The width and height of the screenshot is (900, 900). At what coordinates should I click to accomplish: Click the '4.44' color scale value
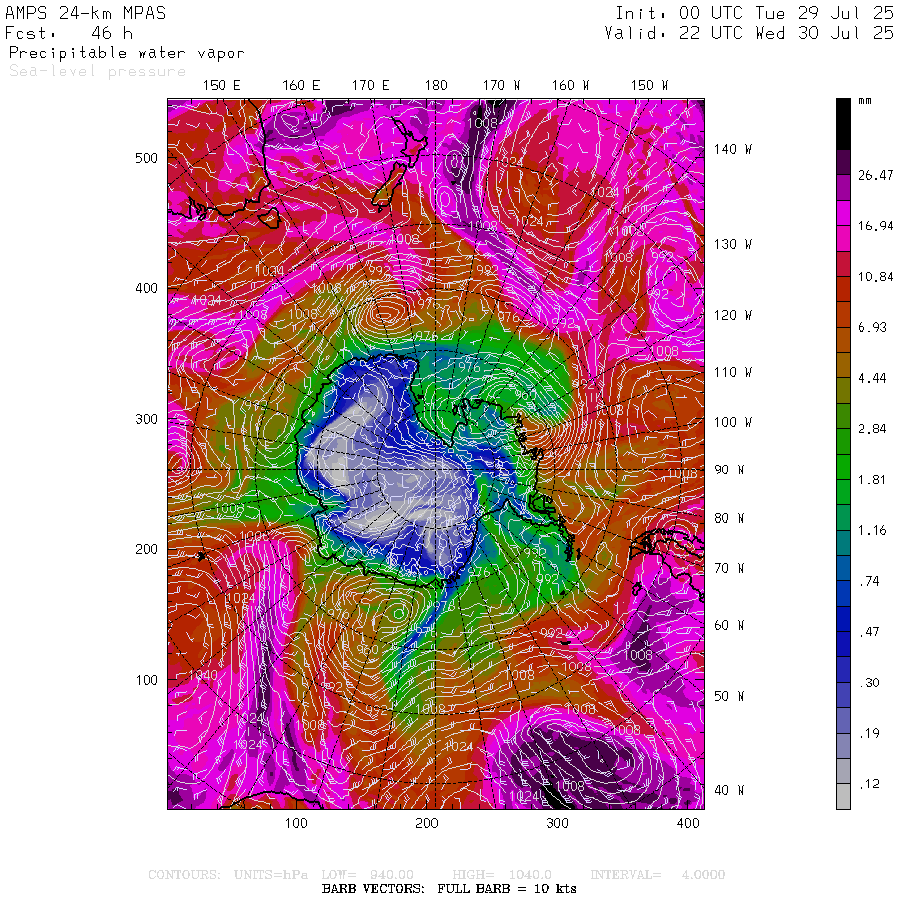[x=872, y=378]
